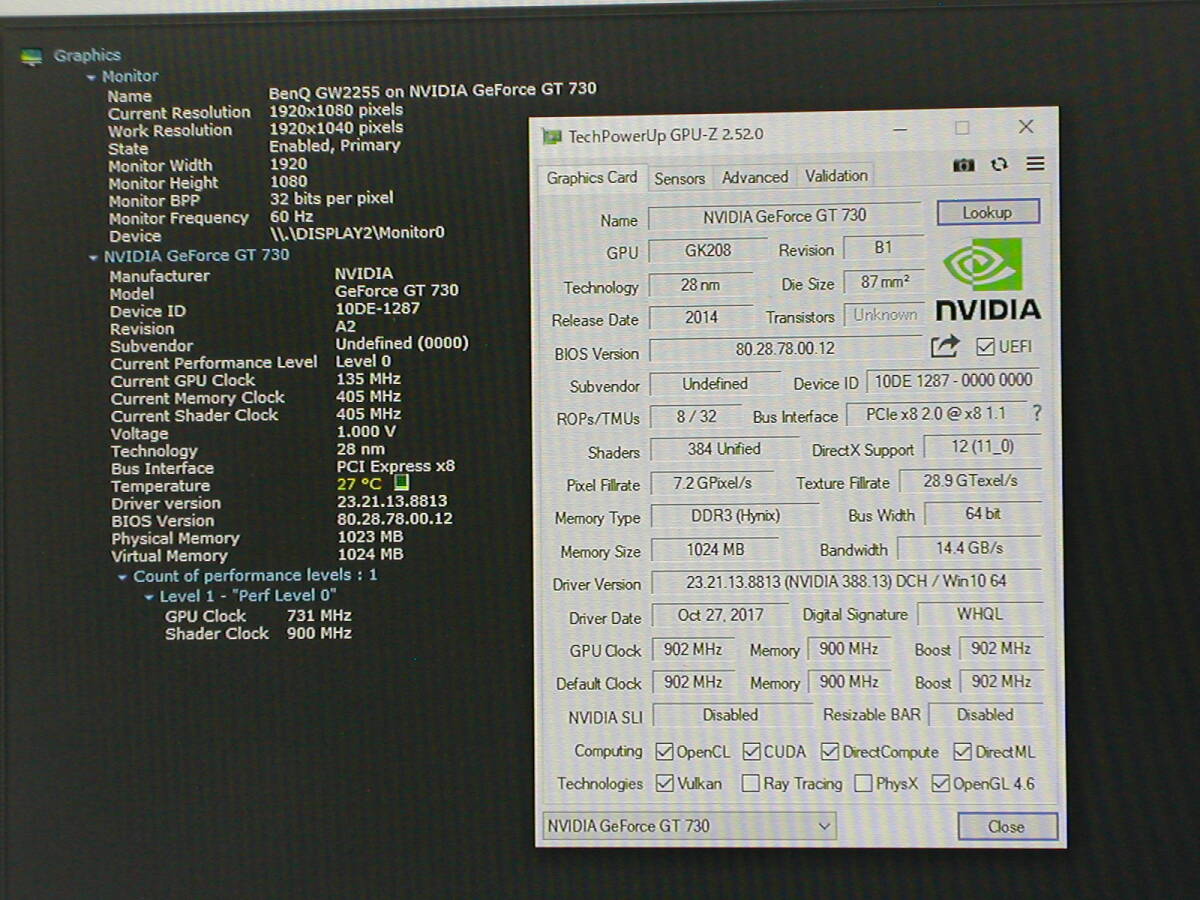
Task: Toggle the OpenGL 4.6 checkbox
Action: point(940,784)
